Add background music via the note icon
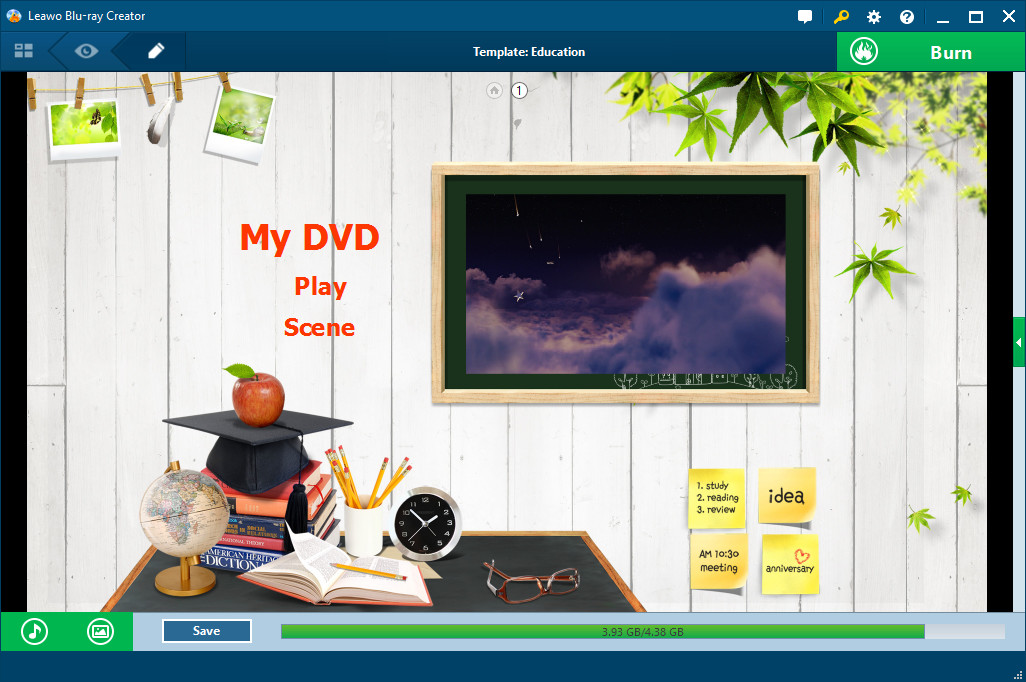This screenshot has width=1026, height=682. pos(35,631)
